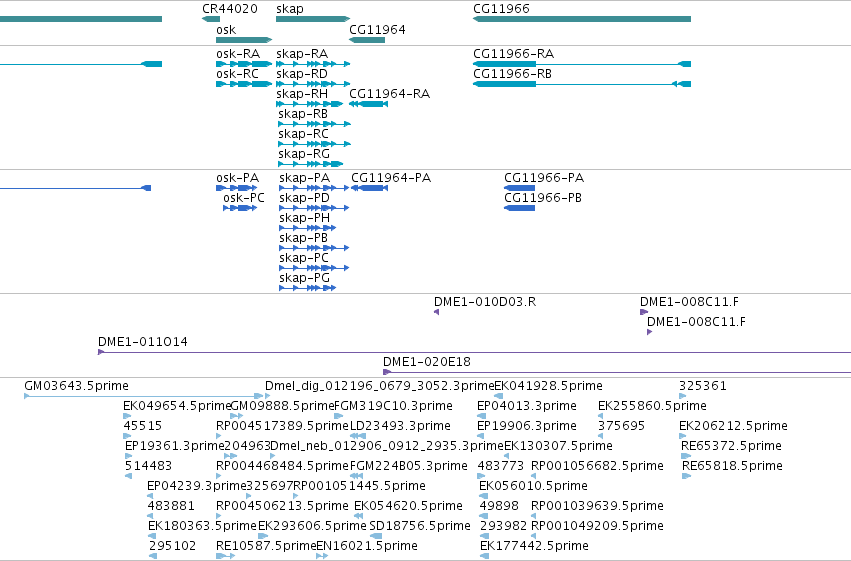Select the 514483 feature
Image resolution: width=851 pixels, height=561 pixels.
tap(148, 467)
